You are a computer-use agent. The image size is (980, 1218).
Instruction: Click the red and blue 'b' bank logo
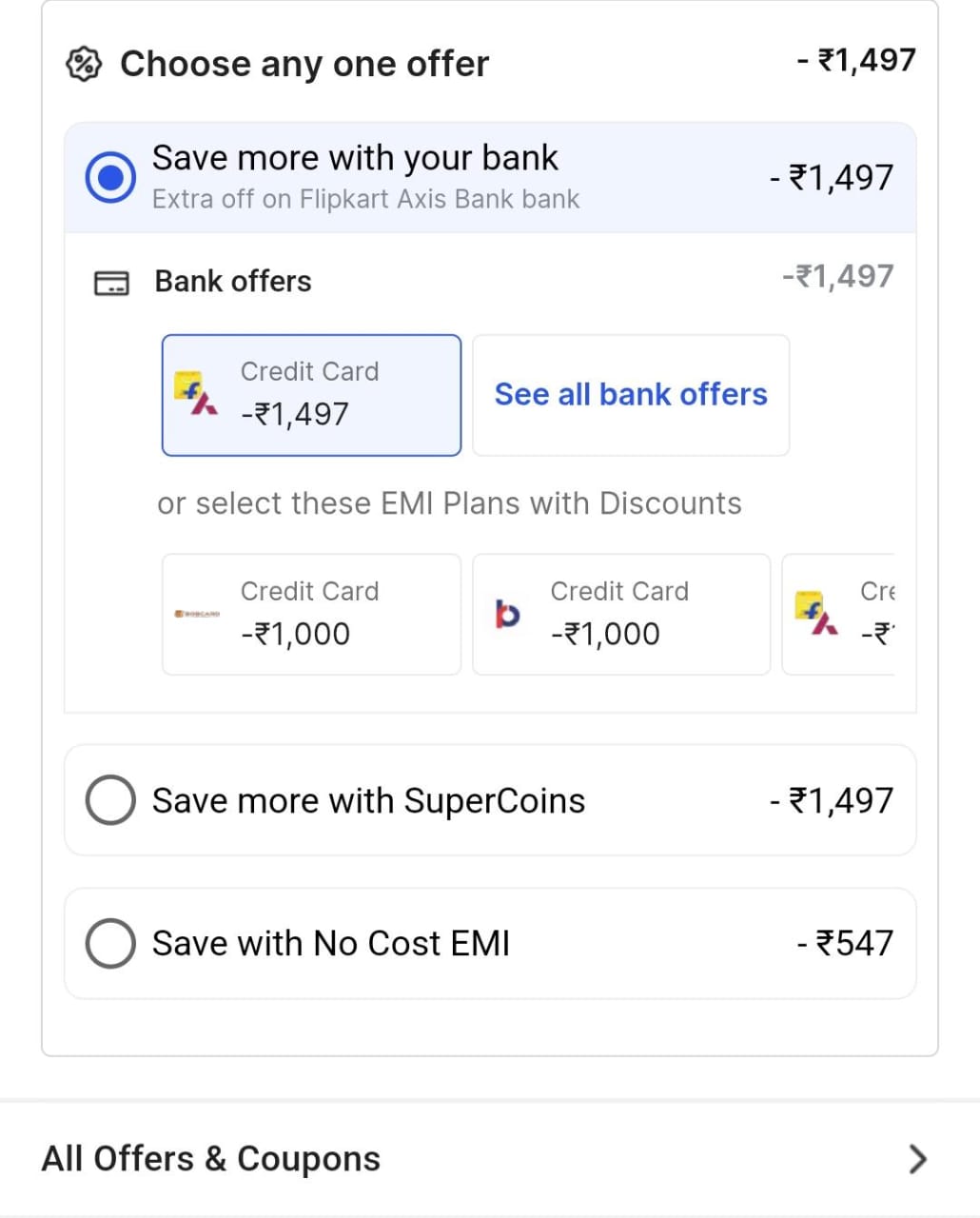(x=507, y=614)
